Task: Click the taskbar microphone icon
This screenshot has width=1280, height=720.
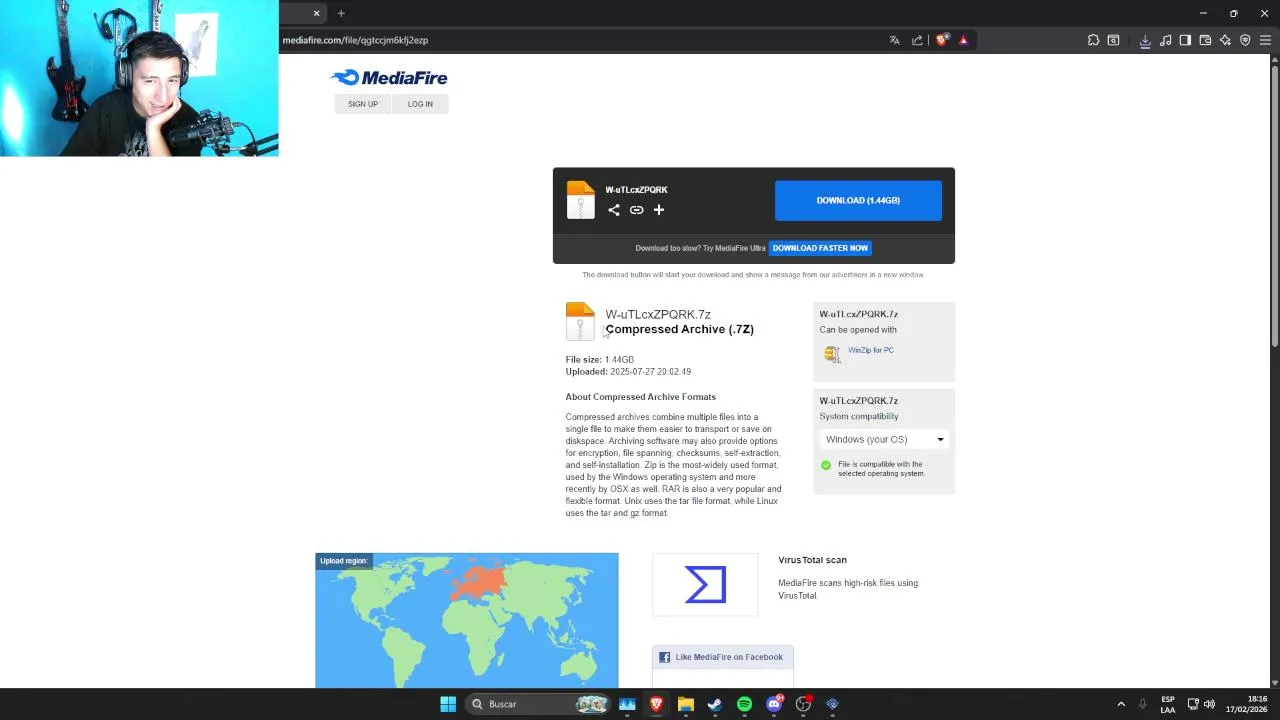Action: pos(1142,704)
